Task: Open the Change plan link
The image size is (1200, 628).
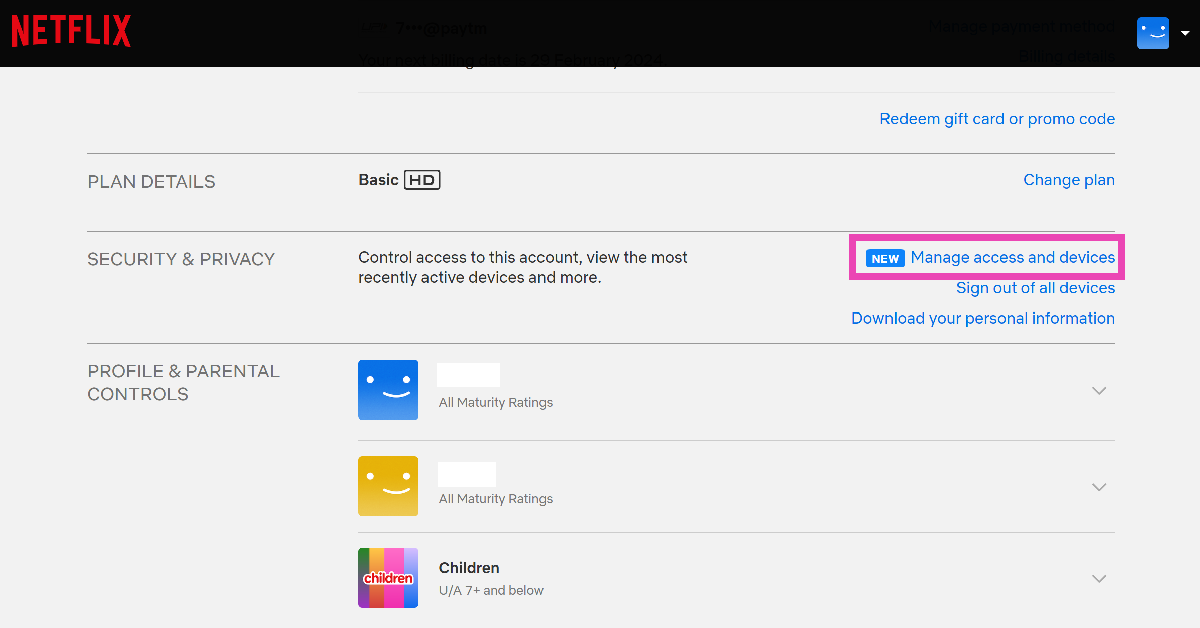Action: pyautogui.click(x=1069, y=180)
